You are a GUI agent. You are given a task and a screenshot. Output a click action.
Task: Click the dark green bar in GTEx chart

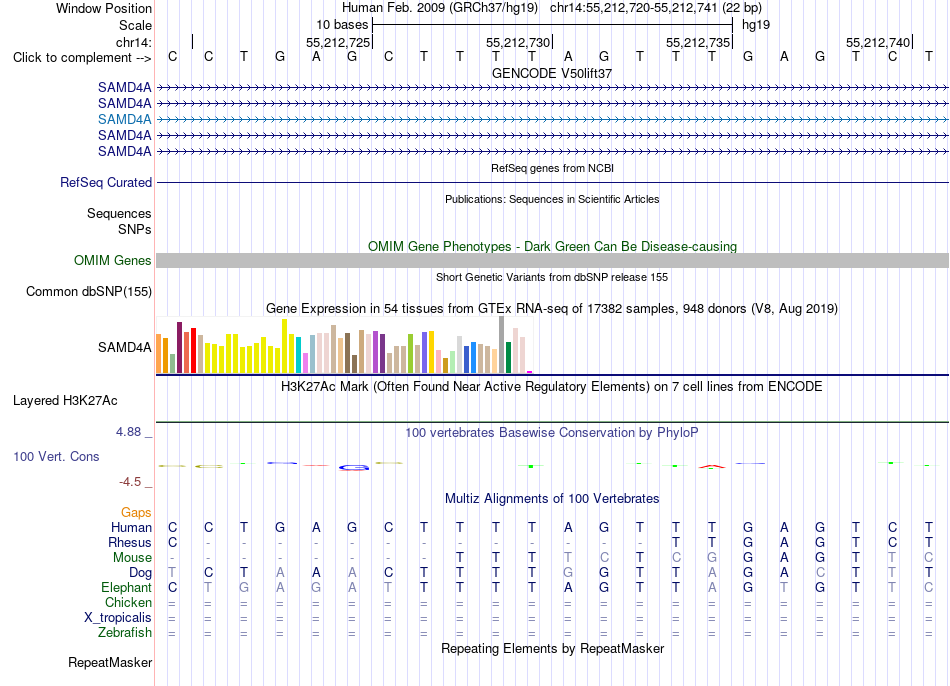508,357
